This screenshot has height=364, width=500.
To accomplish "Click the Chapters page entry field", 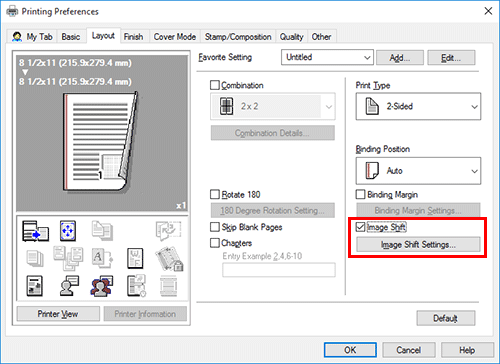I will coord(279,270).
